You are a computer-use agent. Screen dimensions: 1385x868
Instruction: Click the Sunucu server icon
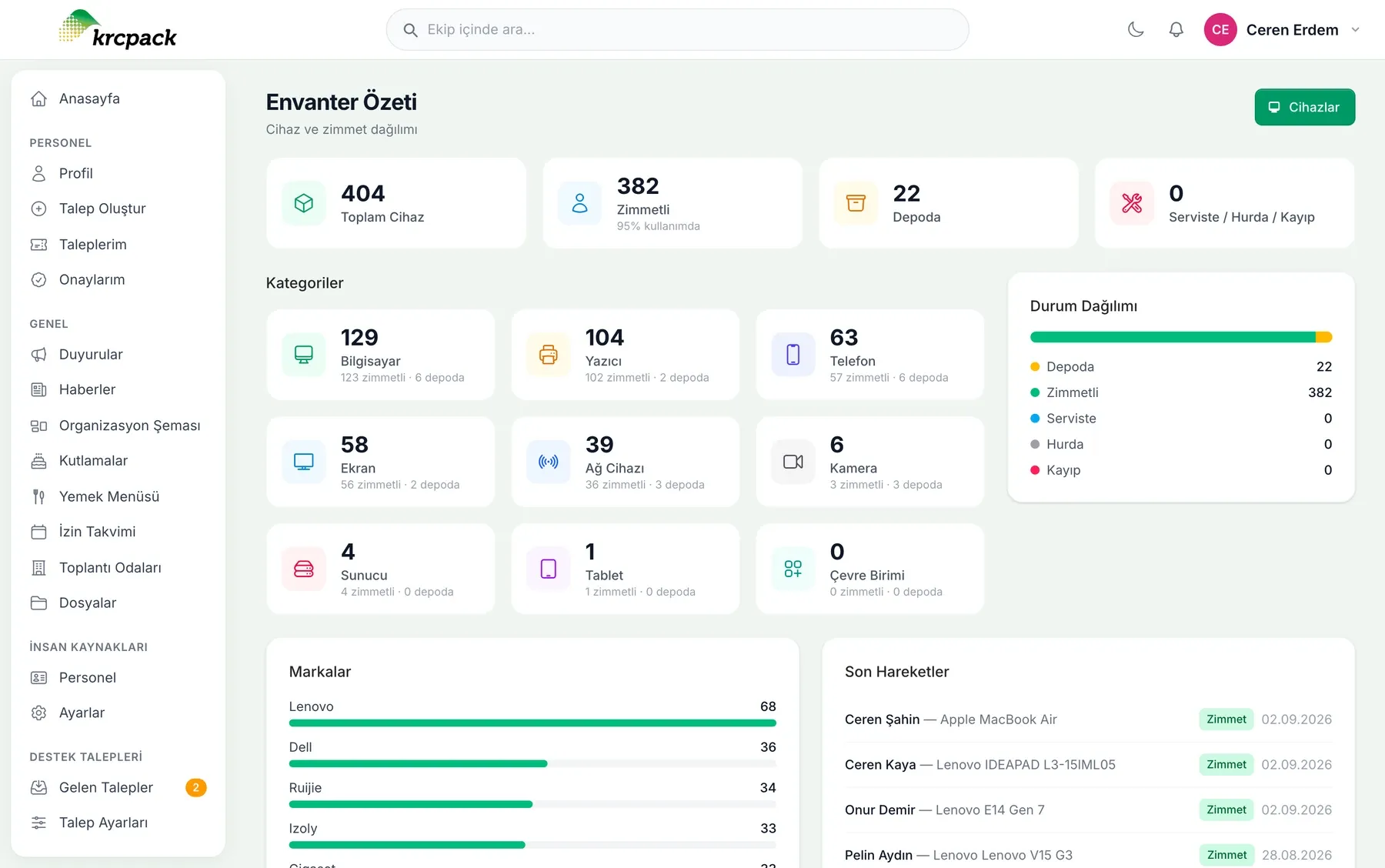click(x=304, y=569)
